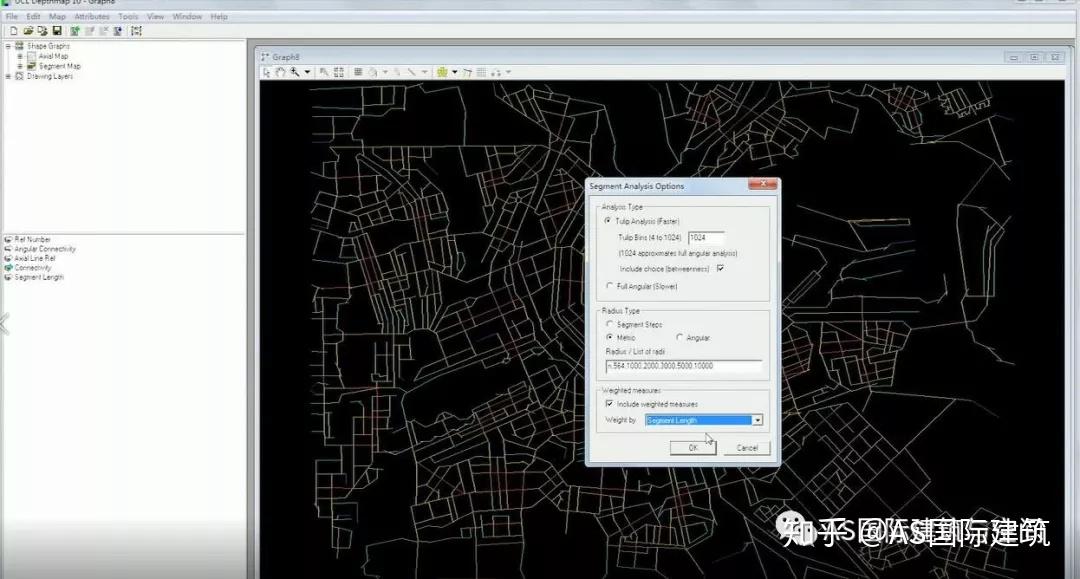Select the pan hand tool above the map
The height and width of the screenshot is (579, 1080).
281,71
